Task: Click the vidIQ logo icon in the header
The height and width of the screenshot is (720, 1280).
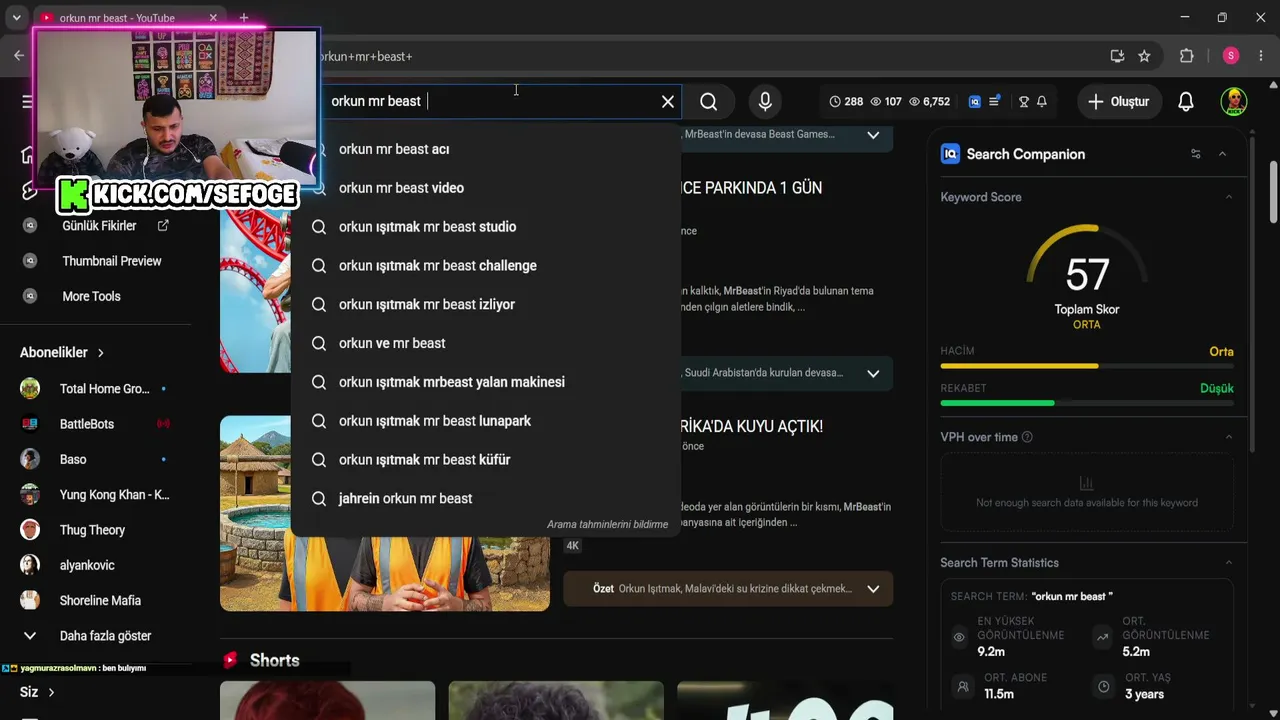Action: click(975, 101)
